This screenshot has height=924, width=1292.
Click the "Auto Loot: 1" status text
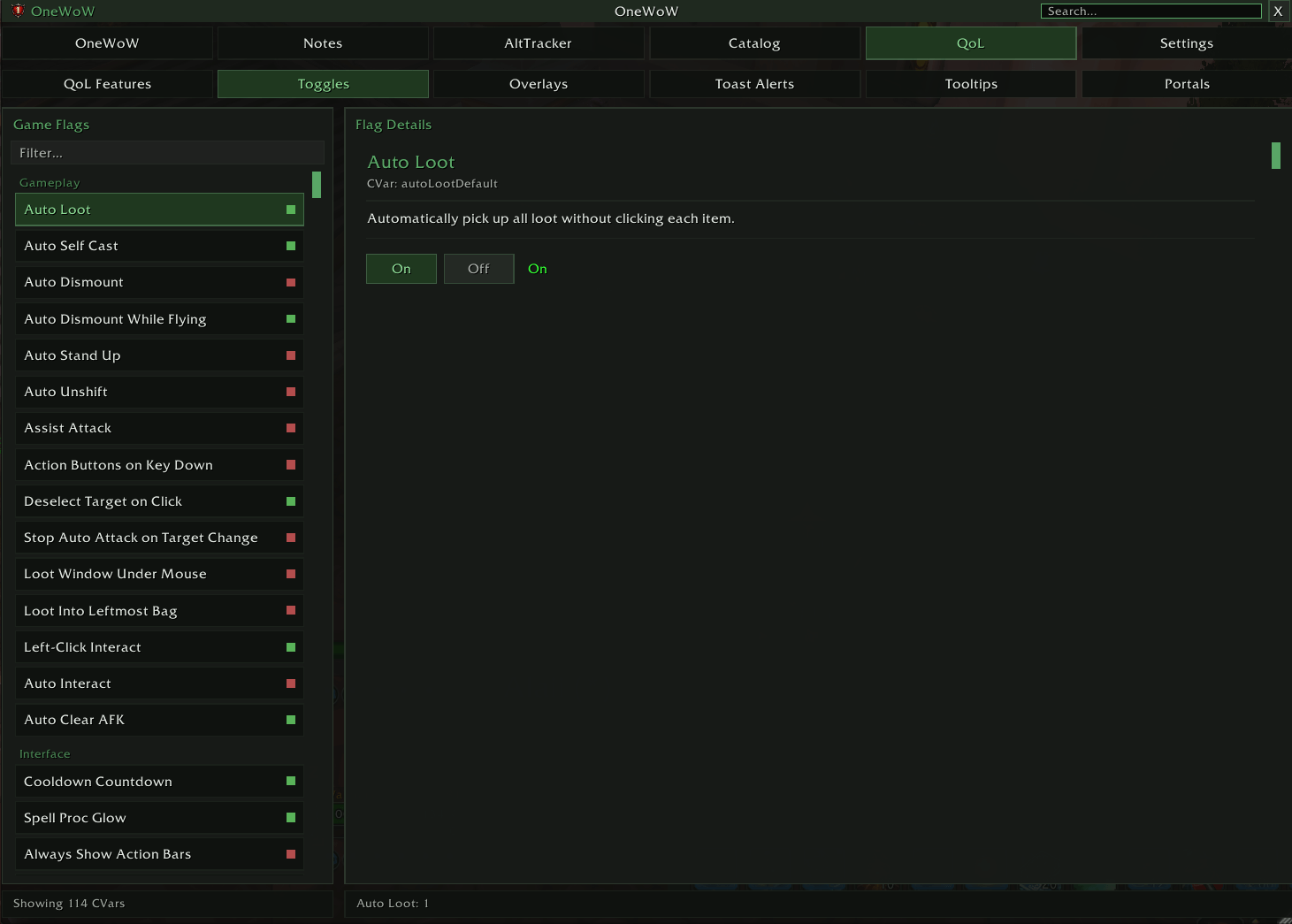[393, 904]
